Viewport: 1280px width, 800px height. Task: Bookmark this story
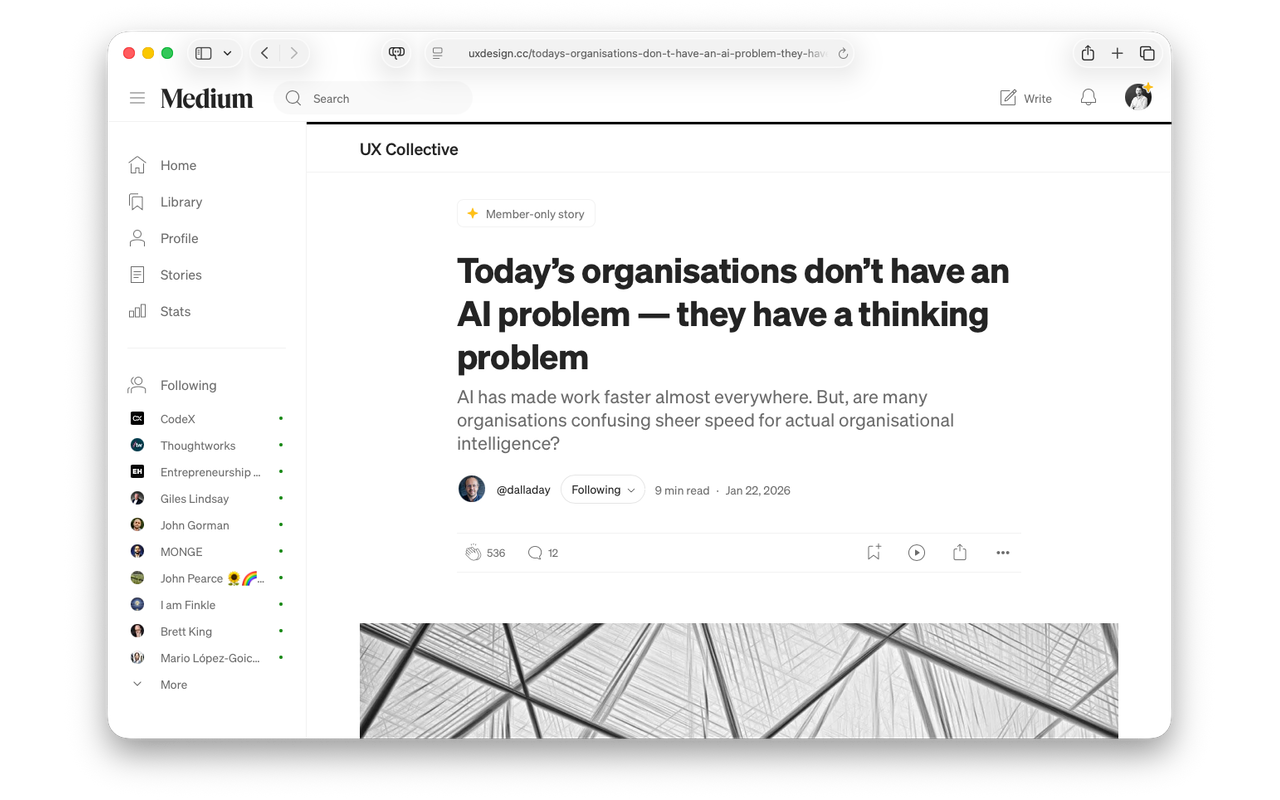(873, 552)
